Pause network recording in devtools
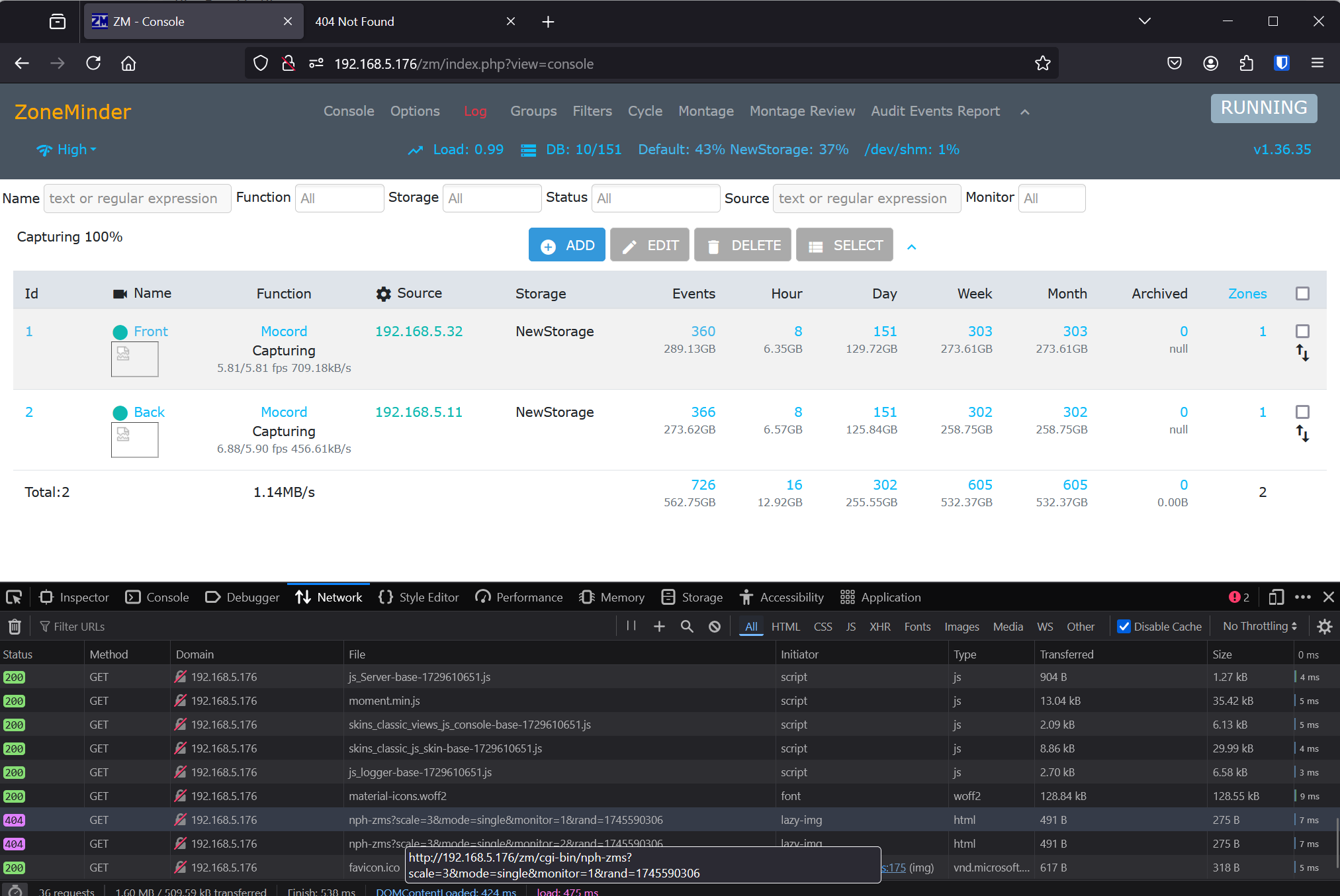This screenshot has width=1340, height=896. pyautogui.click(x=631, y=626)
